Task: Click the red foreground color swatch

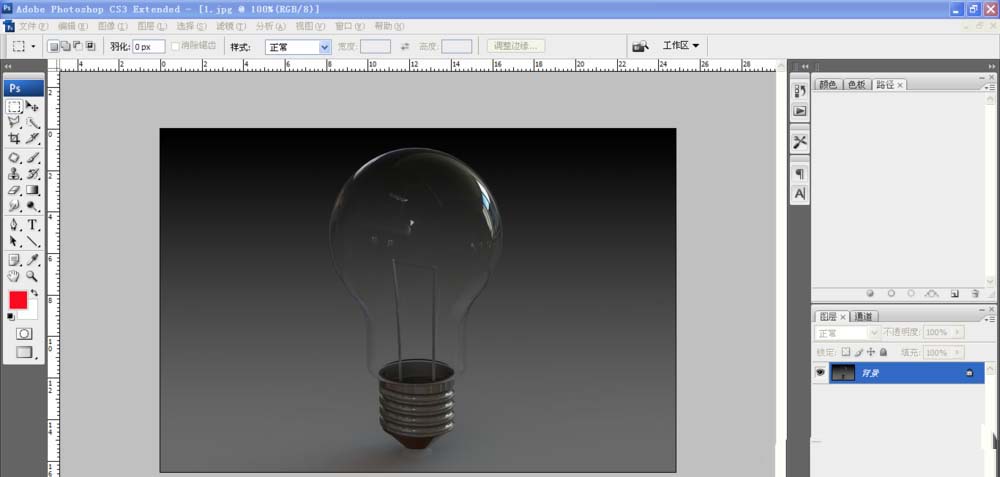Action: (x=18, y=300)
